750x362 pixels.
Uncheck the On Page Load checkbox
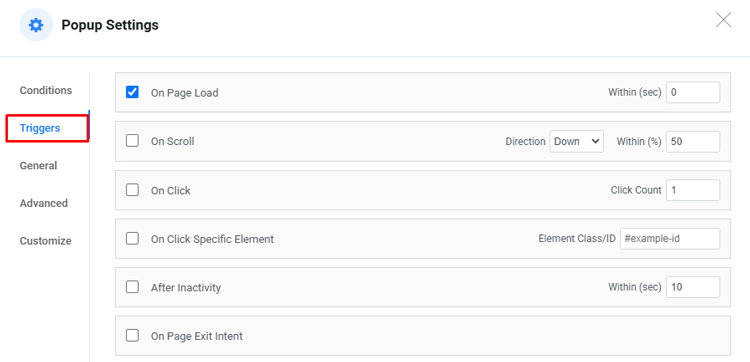132,92
